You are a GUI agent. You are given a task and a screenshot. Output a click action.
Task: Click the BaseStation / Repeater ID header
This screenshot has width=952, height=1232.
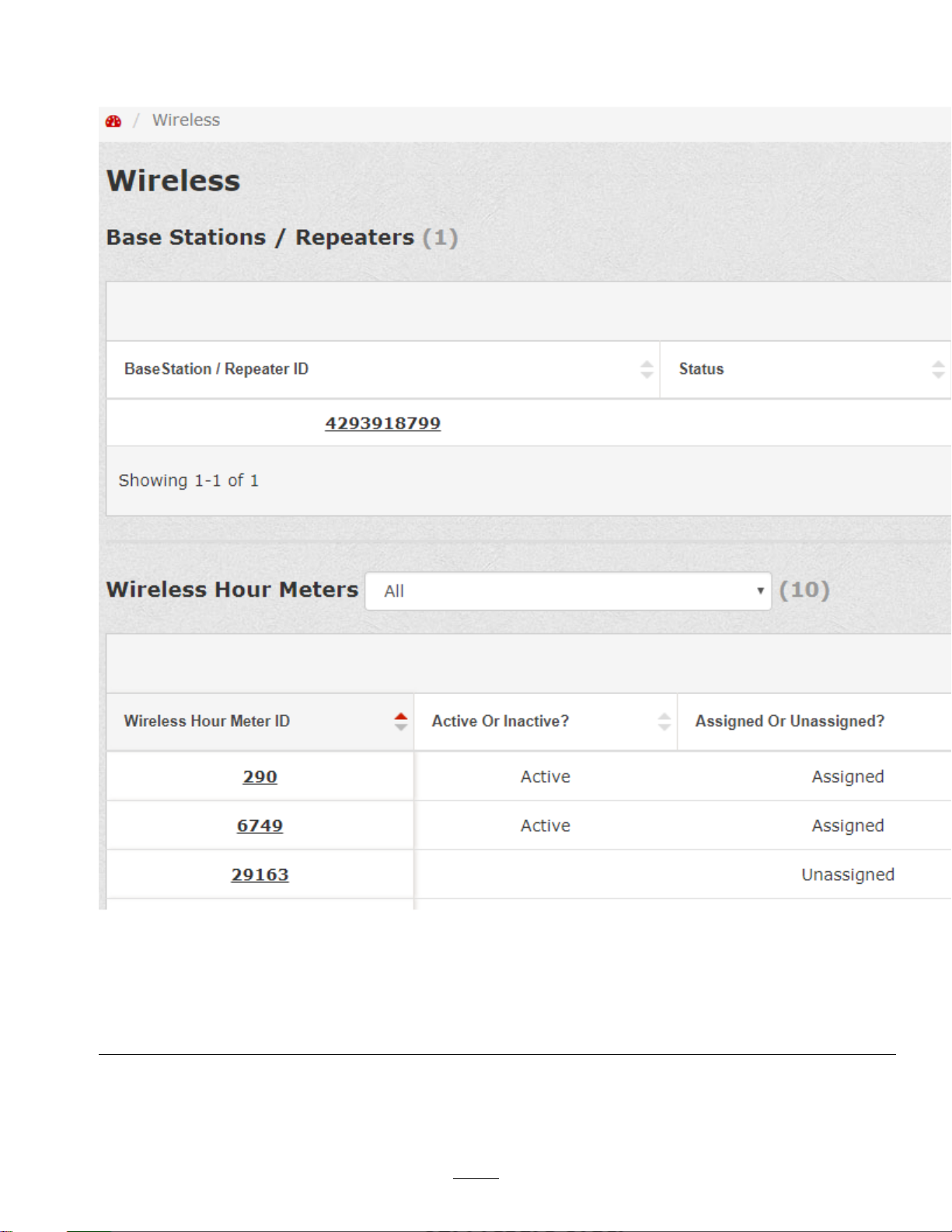tap(216, 369)
